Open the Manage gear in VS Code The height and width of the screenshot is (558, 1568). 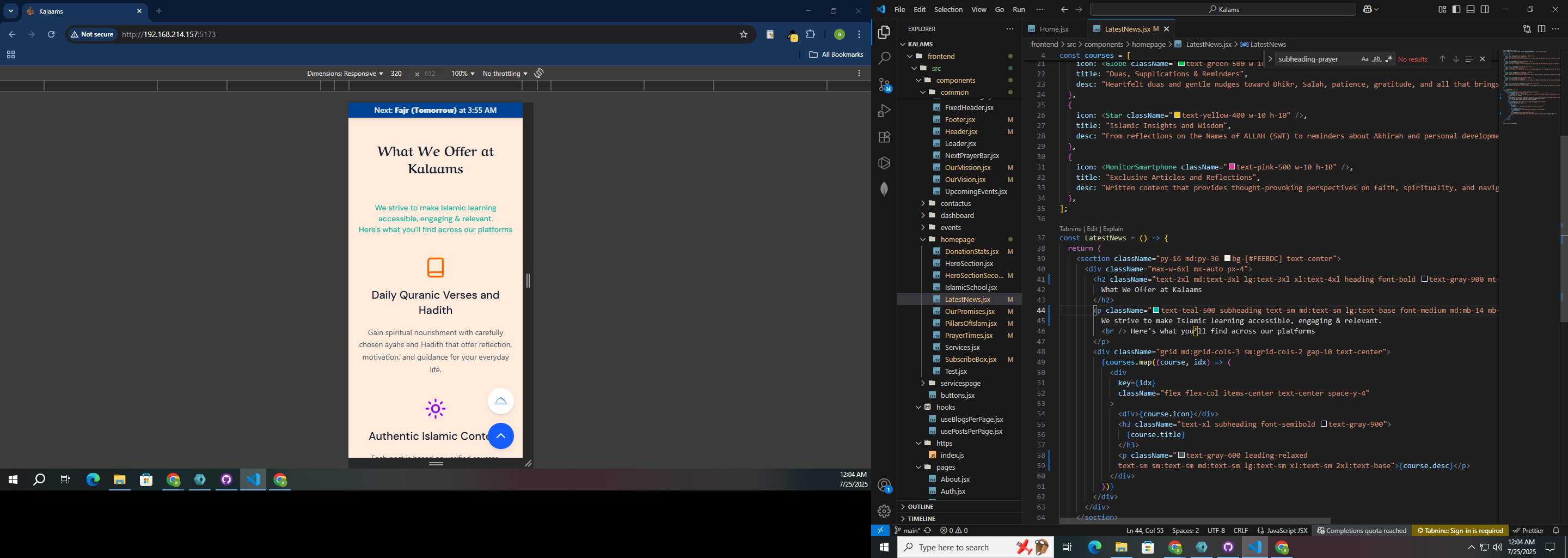point(884,511)
